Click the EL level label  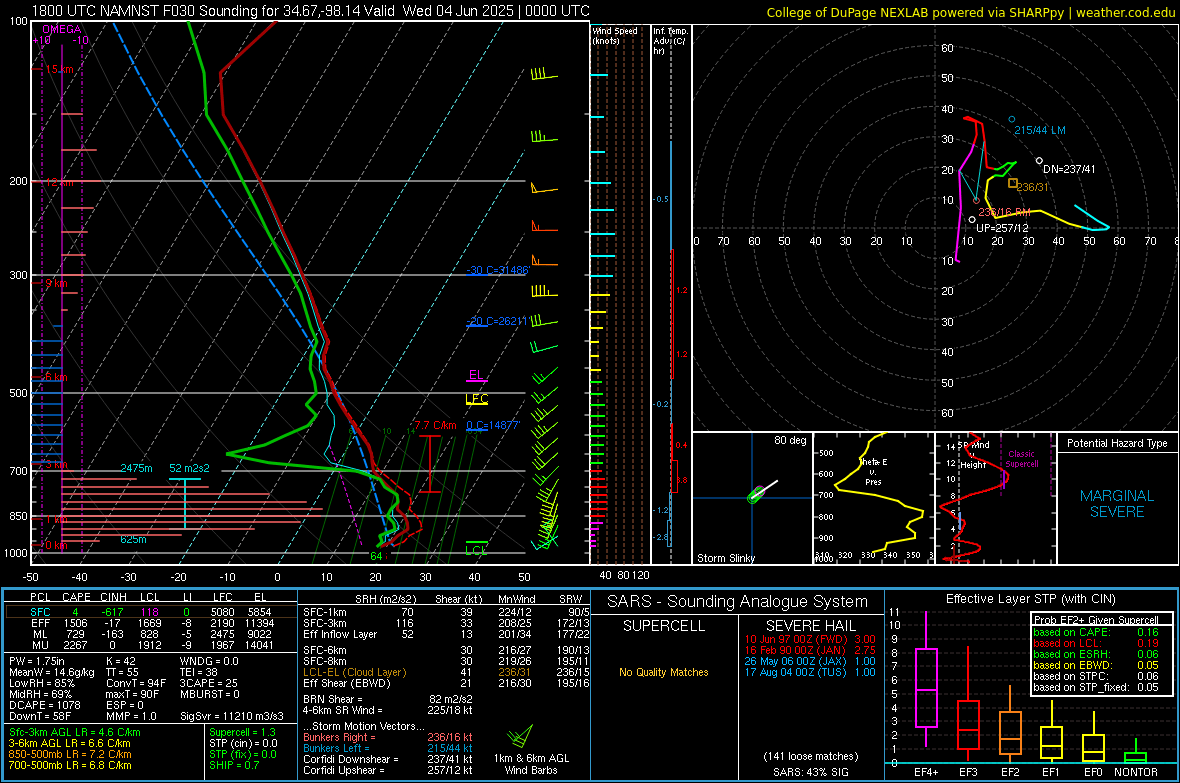pos(476,374)
